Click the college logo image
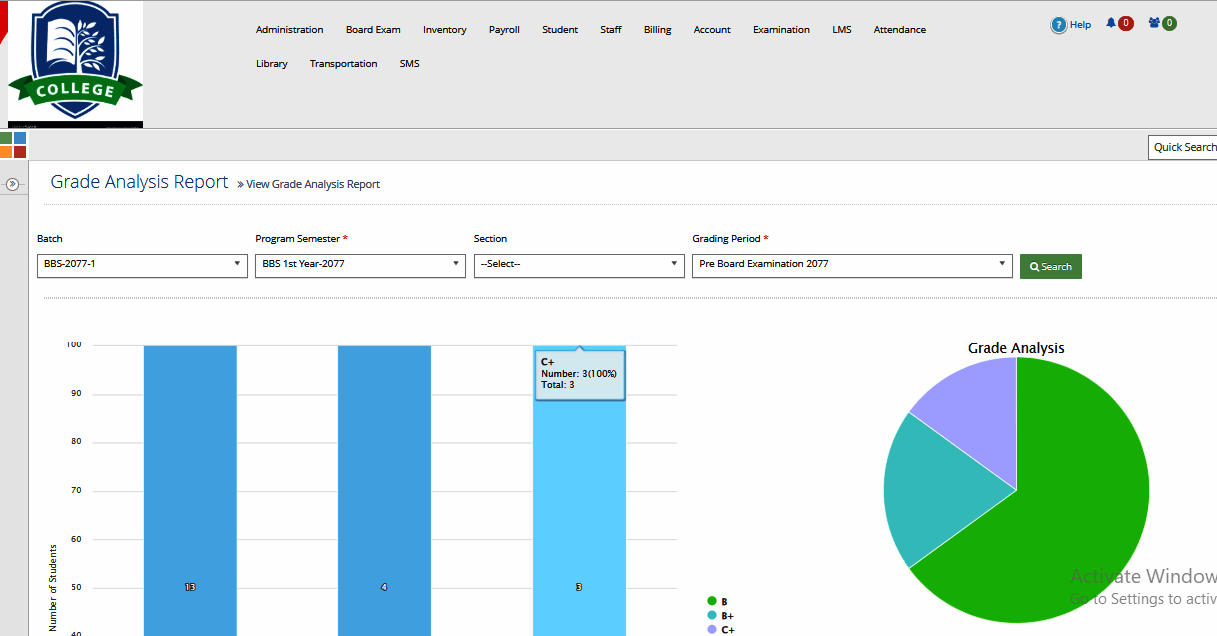 click(x=75, y=64)
